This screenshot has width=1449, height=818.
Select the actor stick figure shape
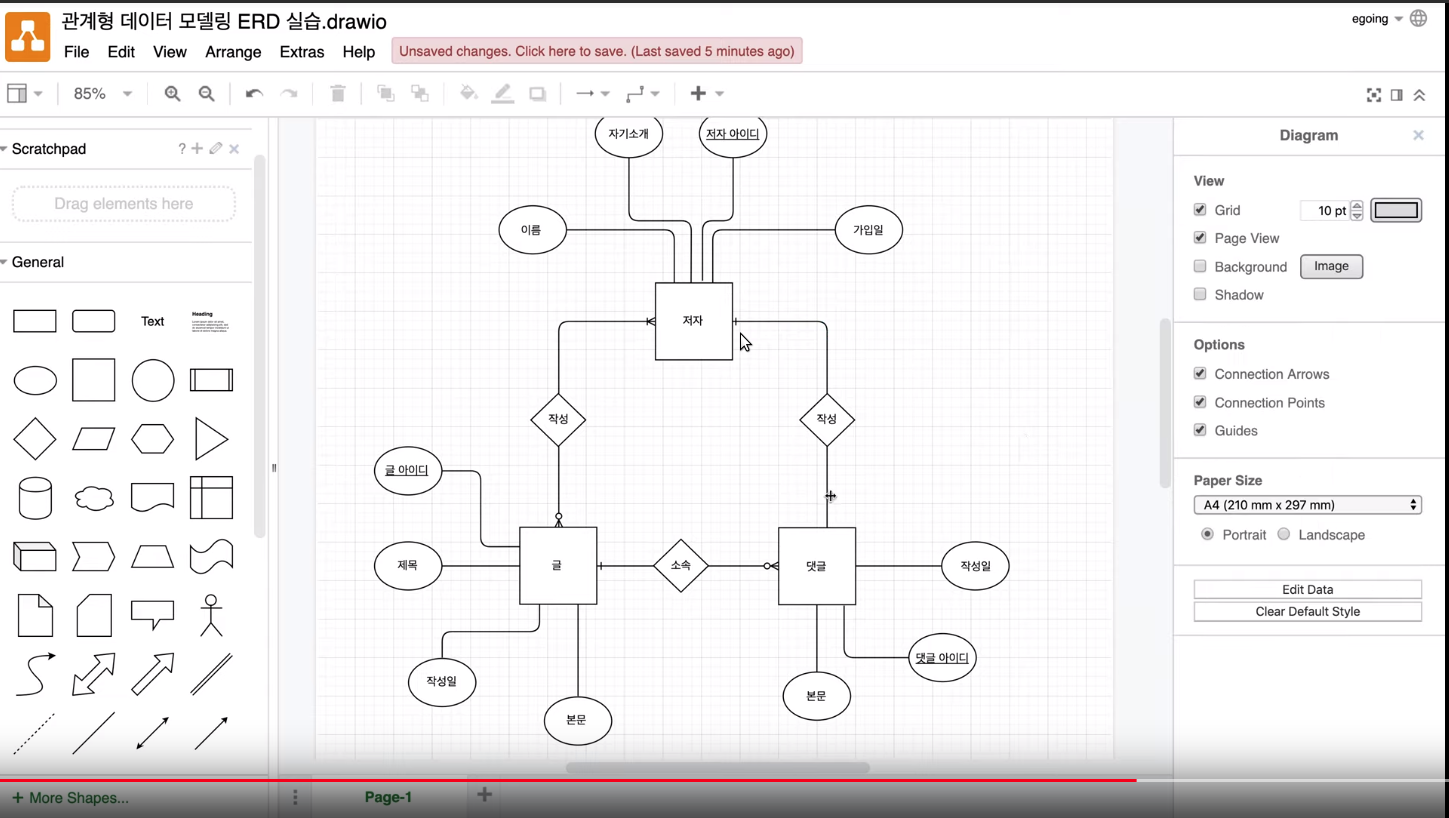tap(211, 615)
